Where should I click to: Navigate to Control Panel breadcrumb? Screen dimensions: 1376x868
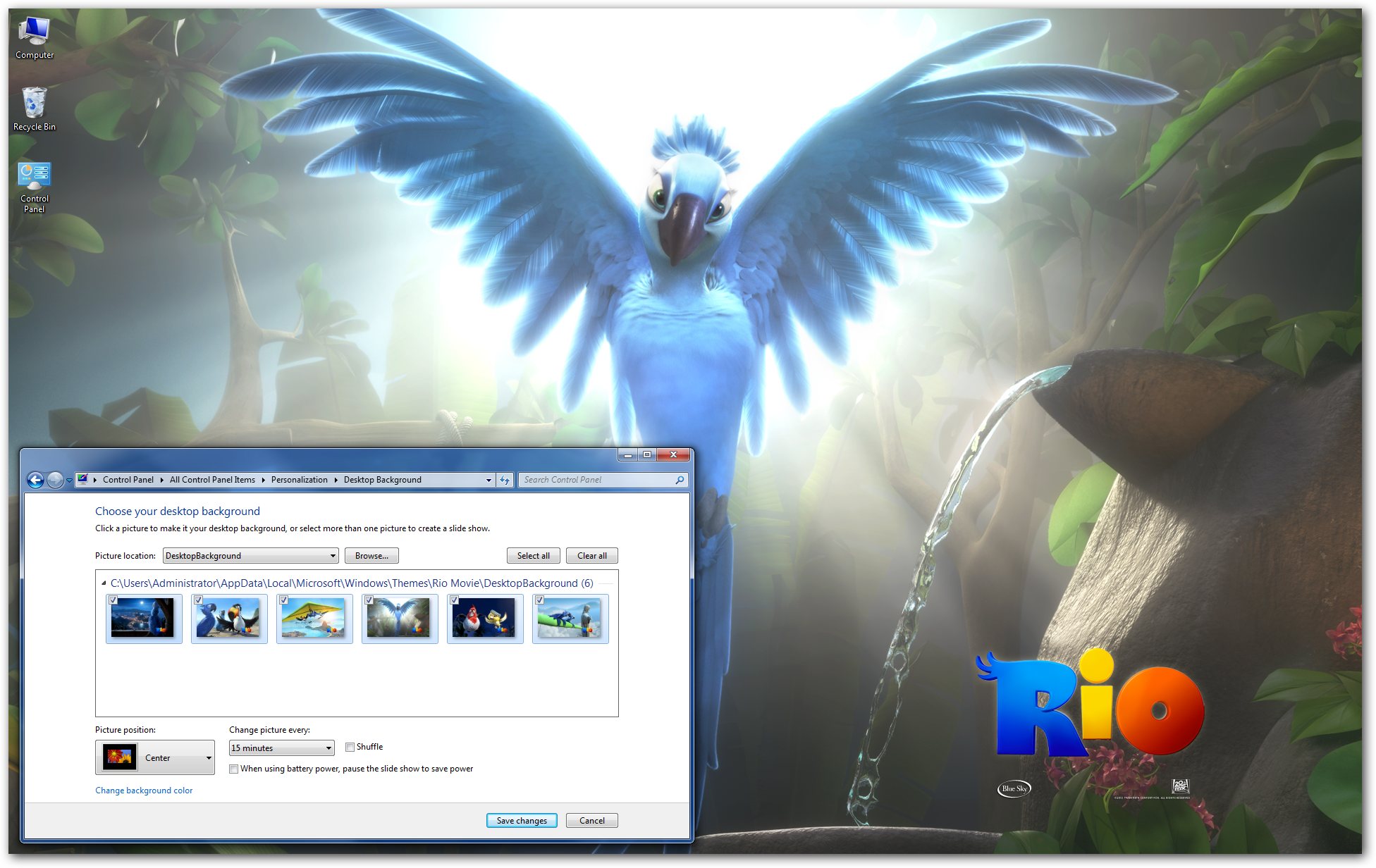pyautogui.click(x=128, y=480)
